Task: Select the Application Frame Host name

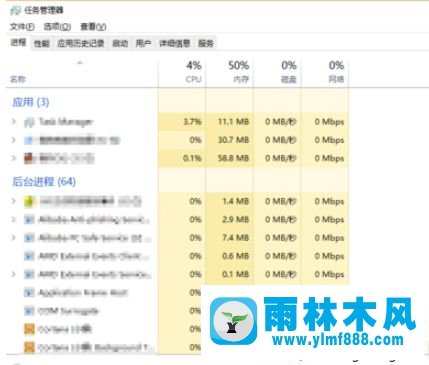Action: coord(83,293)
